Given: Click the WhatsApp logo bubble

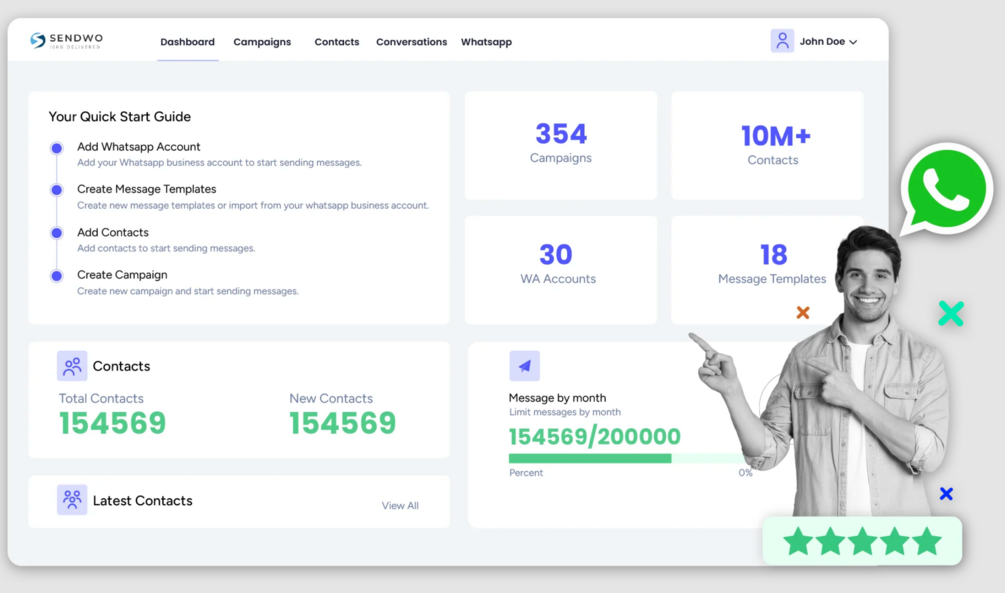Looking at the screenshot, I should pyautogui.click(x=946, y=189).
